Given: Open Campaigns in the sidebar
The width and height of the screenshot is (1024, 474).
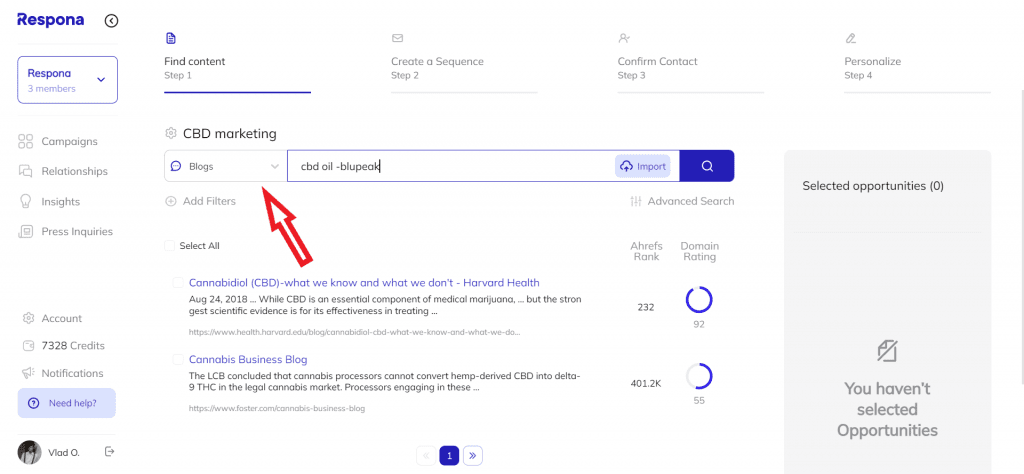Looking at the screenshot, I should point(69,141).
